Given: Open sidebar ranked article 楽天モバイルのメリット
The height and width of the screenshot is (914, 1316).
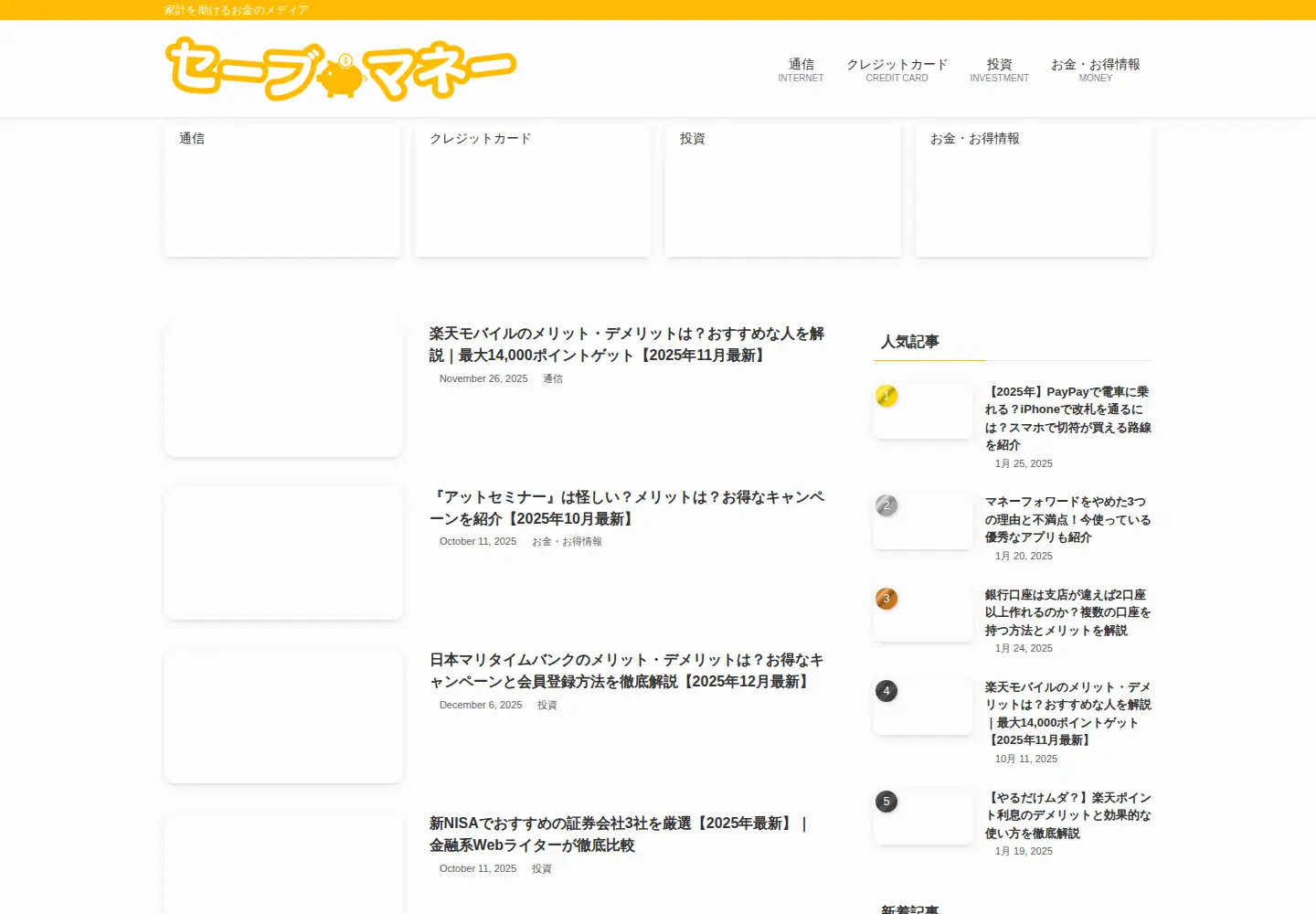Looking at the screenshot, I should pos(1067,714).
